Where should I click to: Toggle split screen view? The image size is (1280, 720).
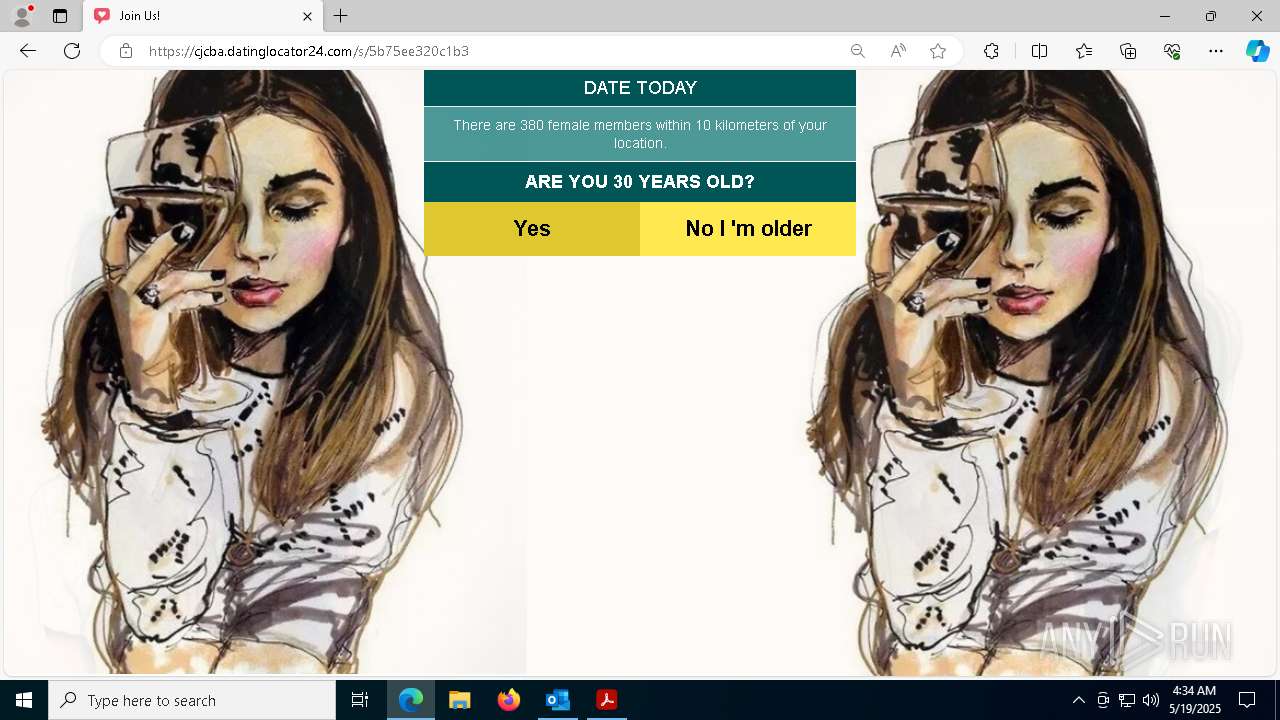tap(1039, 51)
